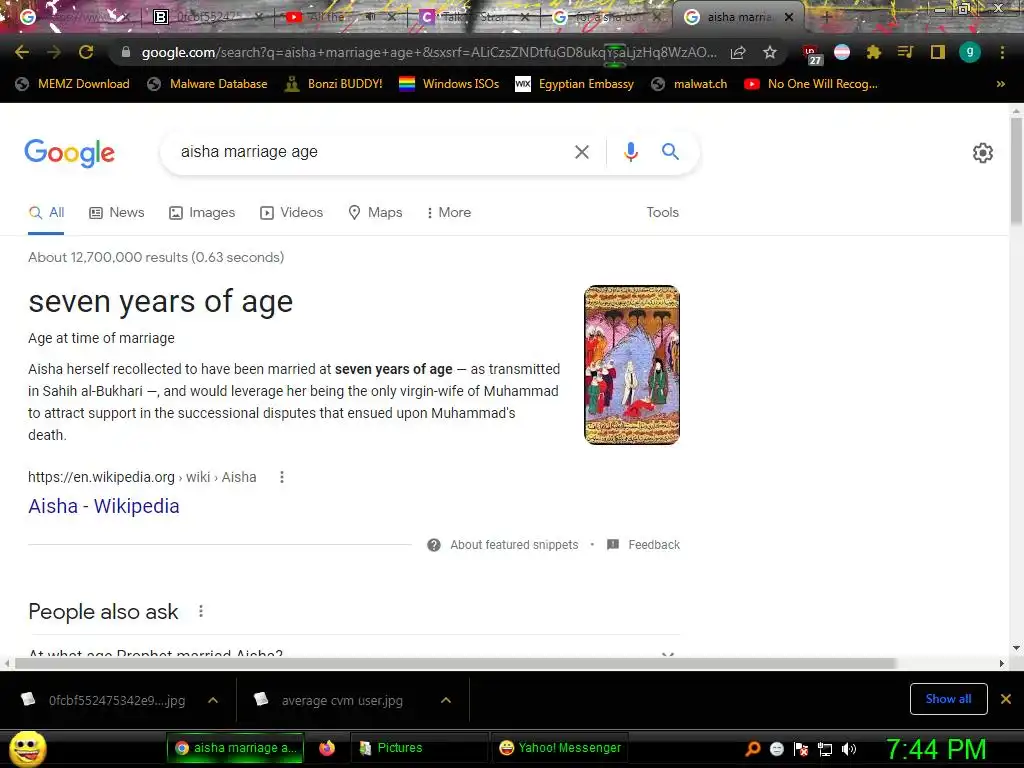
Task: Open menu for average cvm user.jpg download
Action: click(x=446, y=700)
